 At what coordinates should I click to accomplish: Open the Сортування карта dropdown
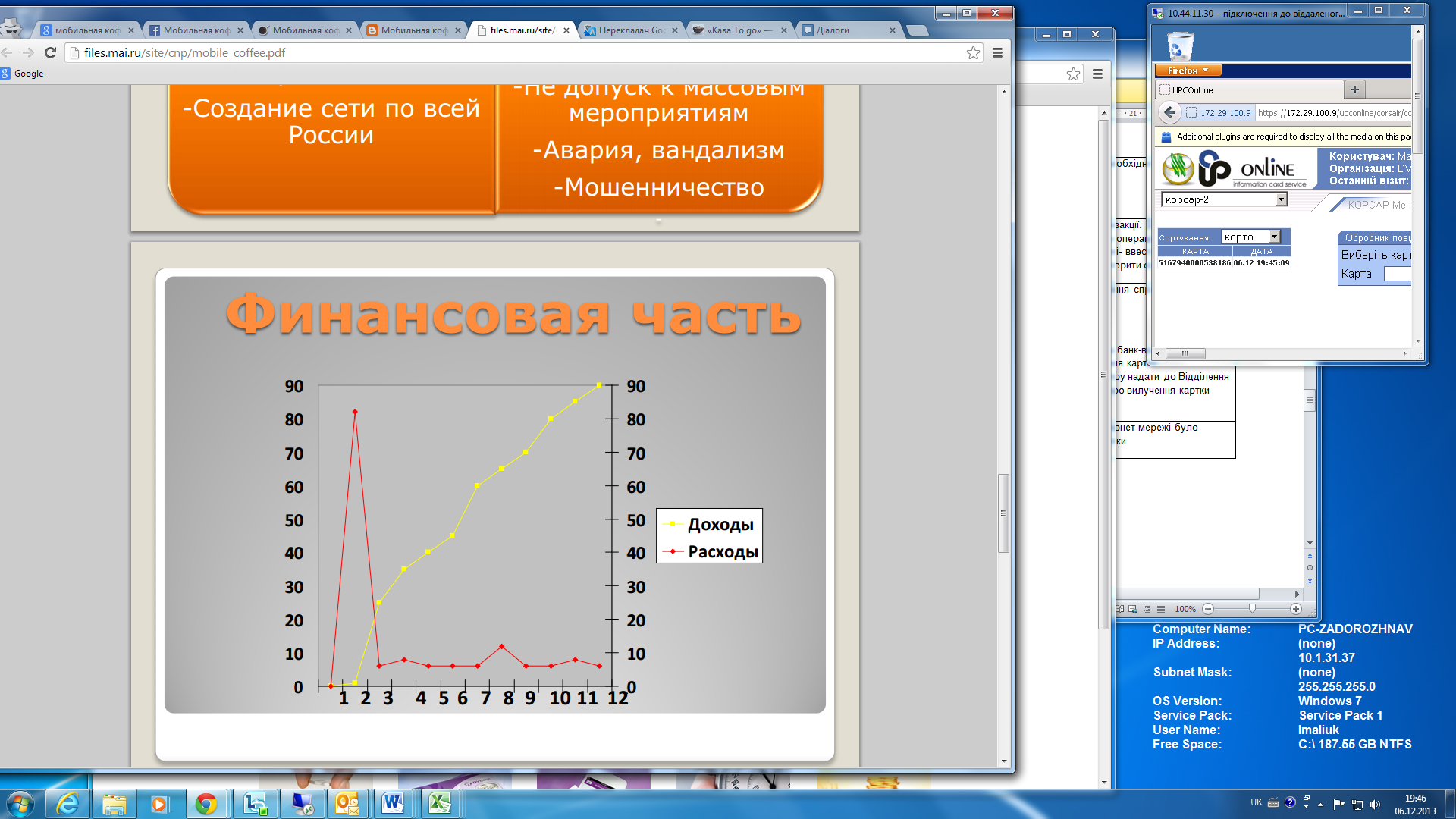(x=1274, y=237)
